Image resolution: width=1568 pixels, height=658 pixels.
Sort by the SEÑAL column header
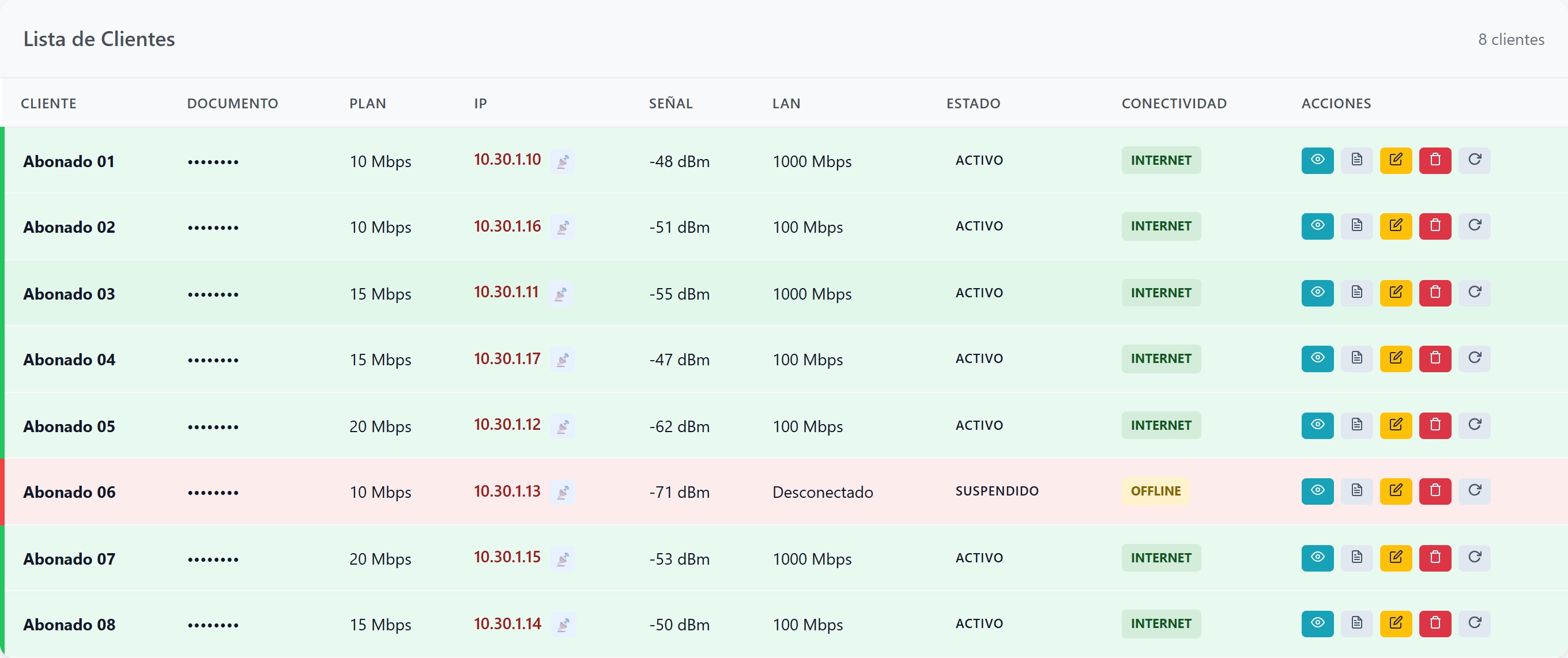point(670,103)
